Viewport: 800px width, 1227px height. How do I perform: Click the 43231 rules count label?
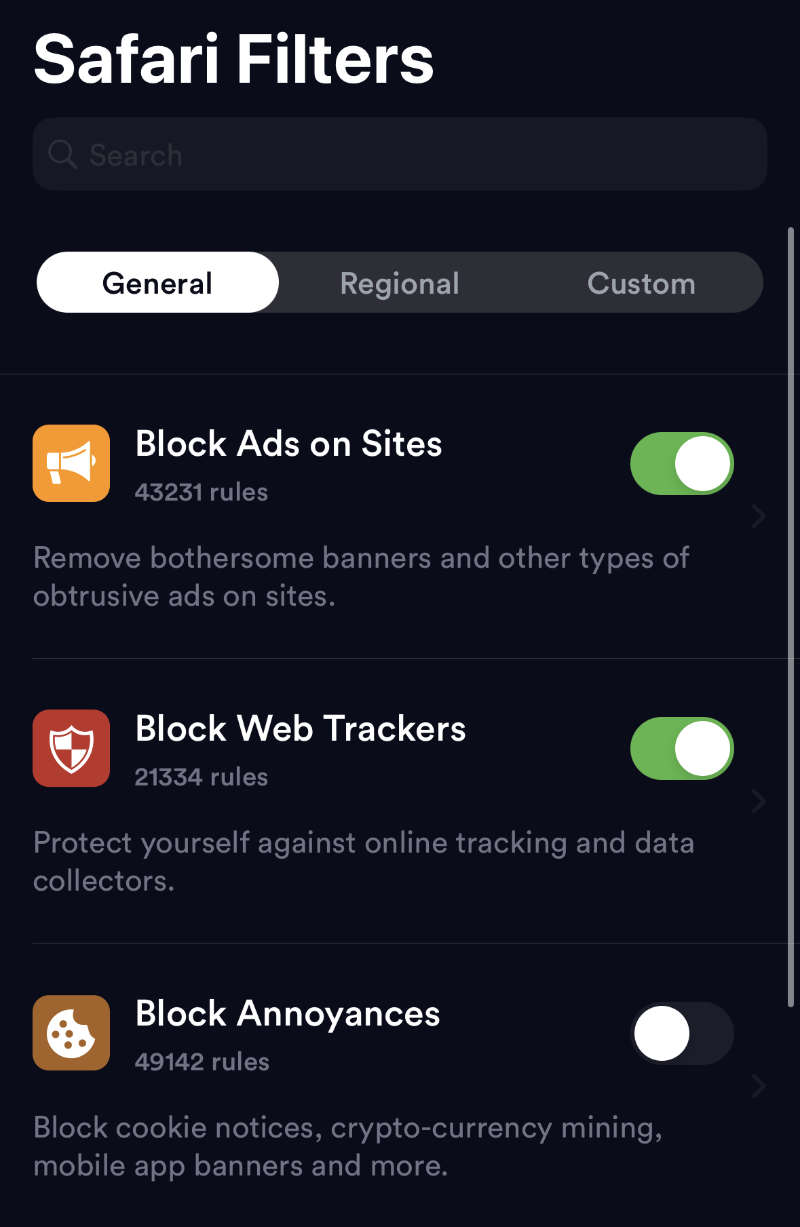[x=201, y=492]
